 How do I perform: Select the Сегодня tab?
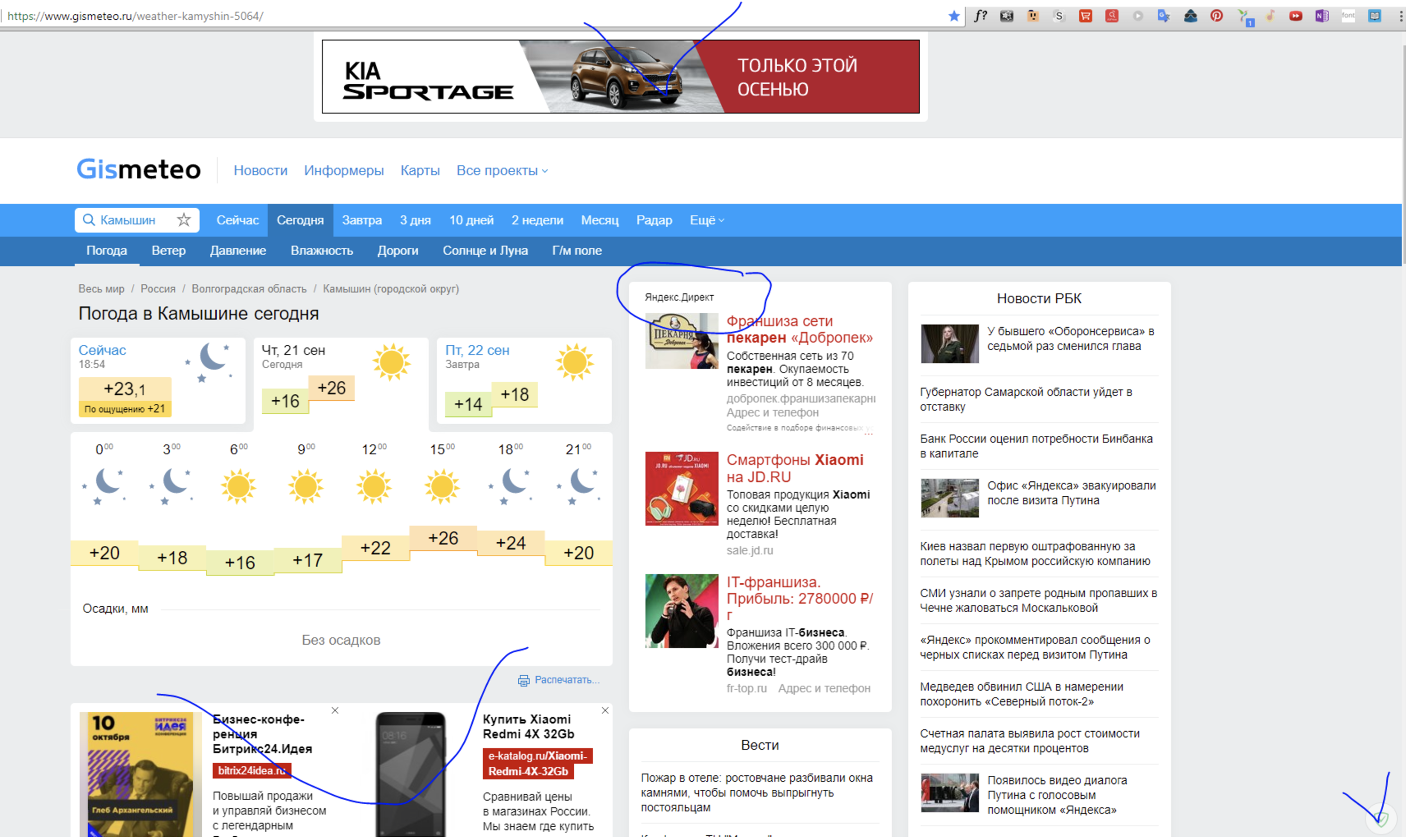tap(300, 220)
